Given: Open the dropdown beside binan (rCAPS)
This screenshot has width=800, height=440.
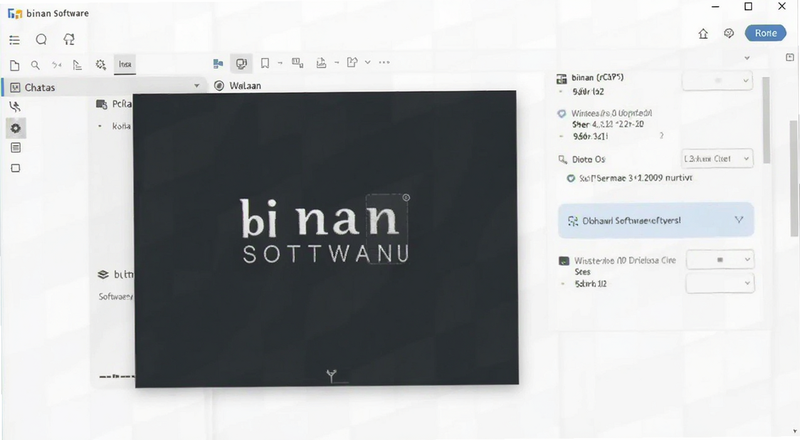Looking at the screenshot, I should coord(717,81).
